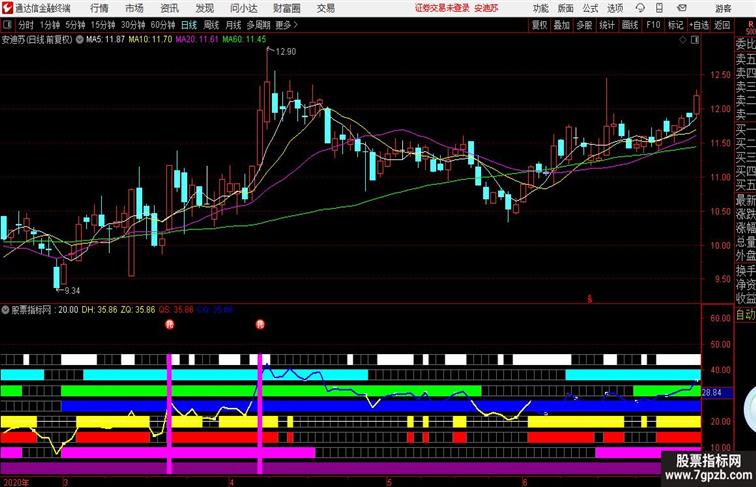Switch to the 5分钟 period tab
Image resolution: width=756 pixels, height=487 pixels.
(75, 25)
